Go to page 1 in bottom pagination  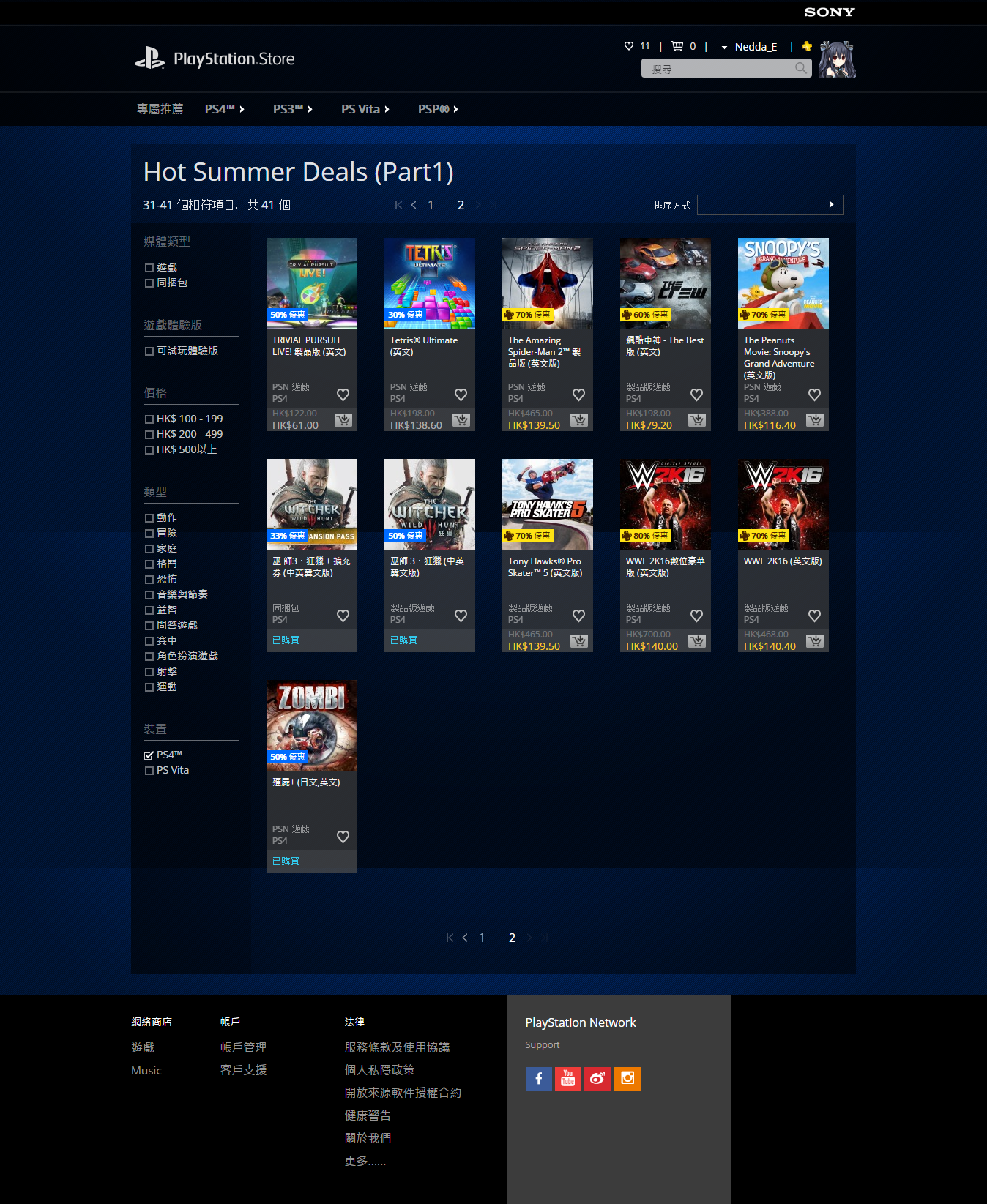pos(482,938)
